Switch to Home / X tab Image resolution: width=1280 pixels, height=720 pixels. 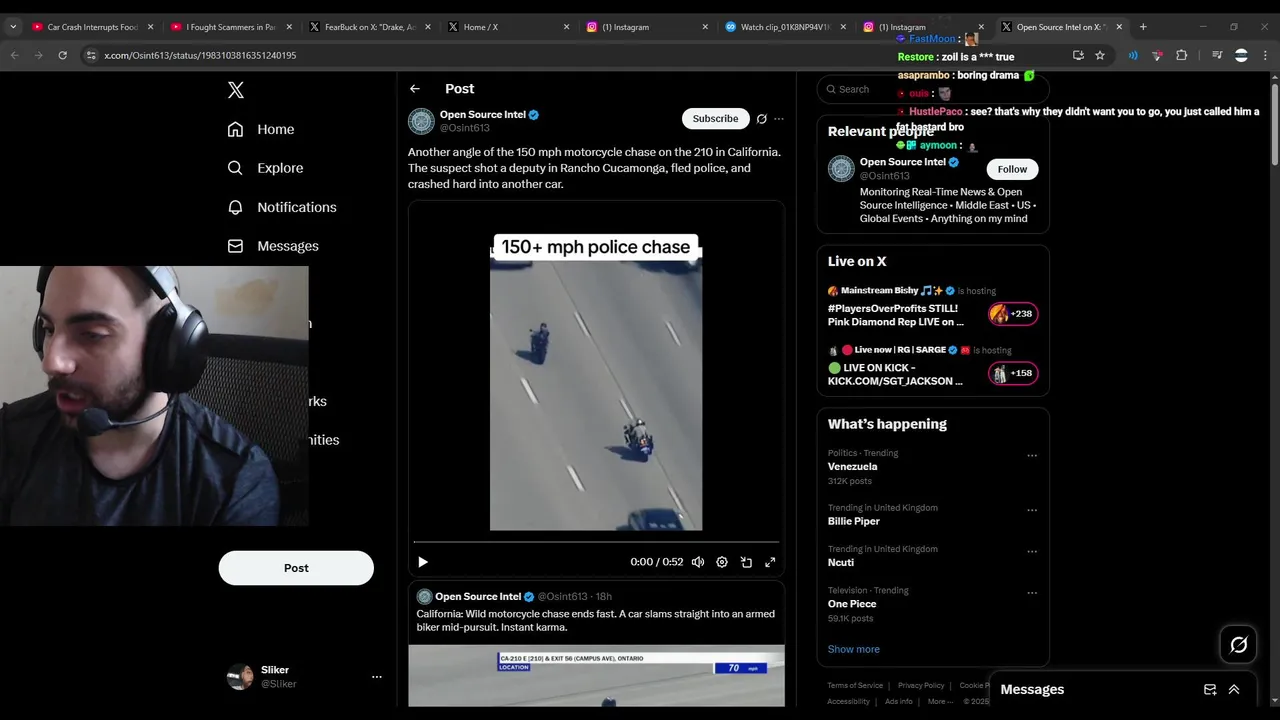pos(508,27)
